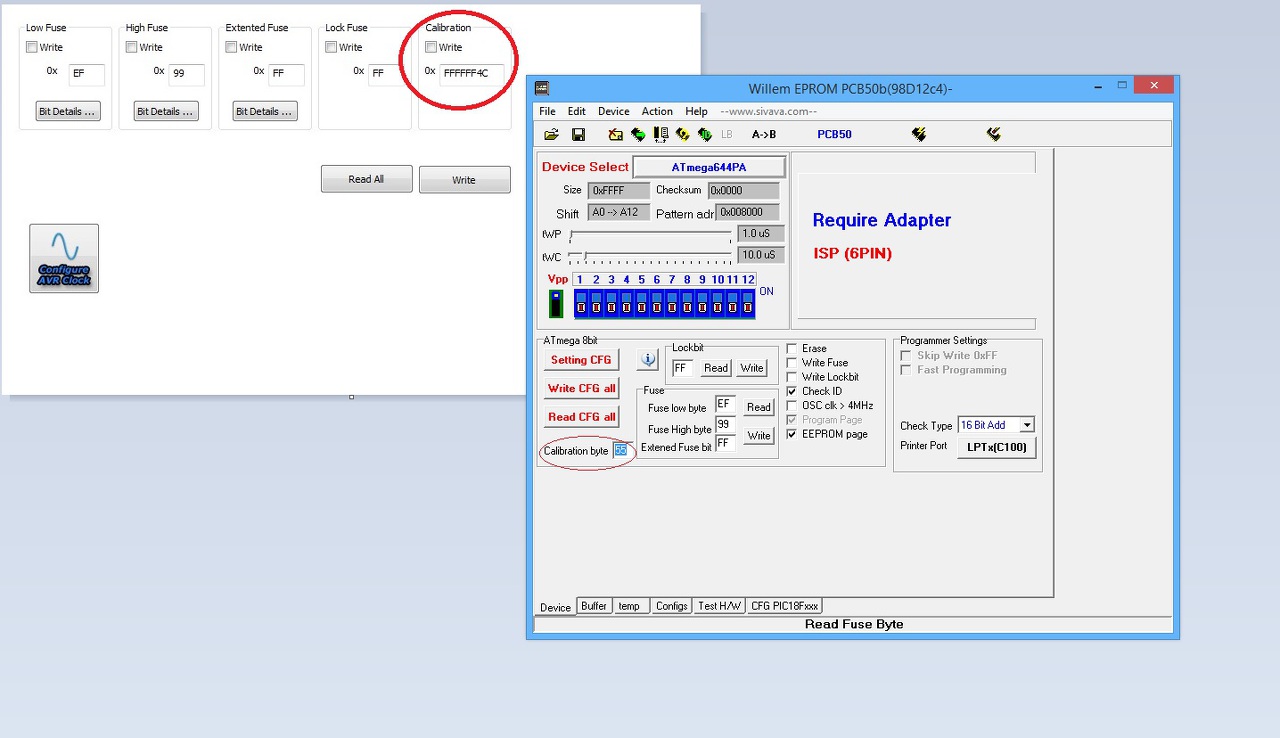
Task: Switch to the CFG PIC18Fxxx tab
Action: pos(785,606)
